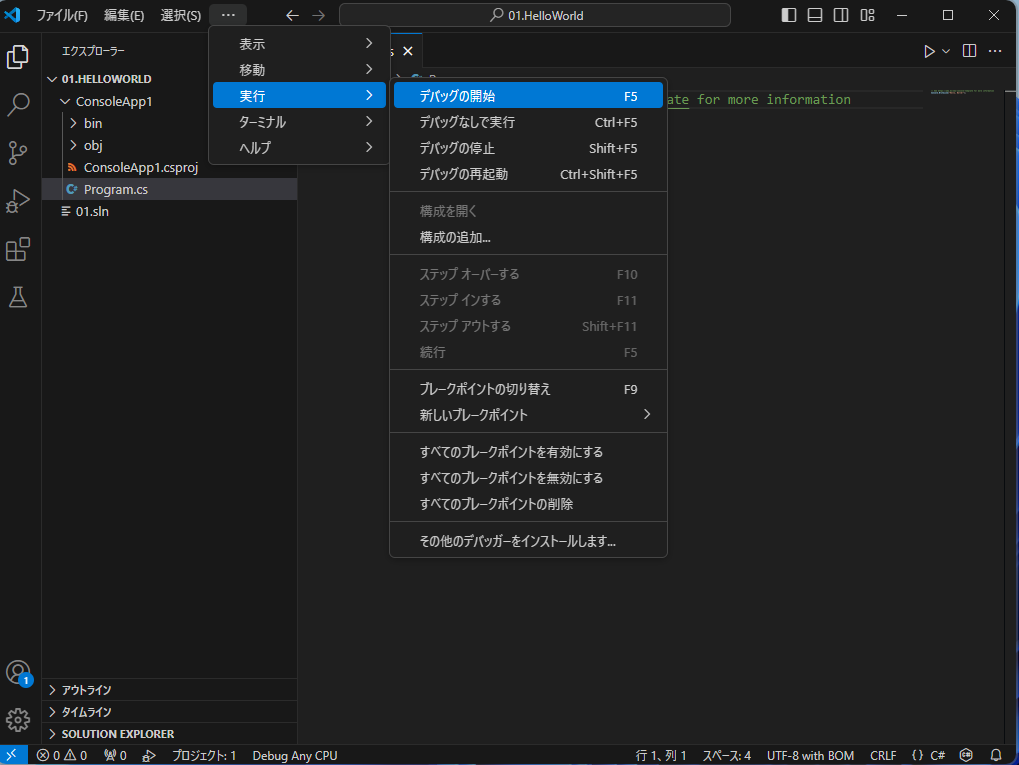Open editor More Actions ellipsis
Image resolution: width=1019 pixels, height=765 pixels.
click(995, 51)
